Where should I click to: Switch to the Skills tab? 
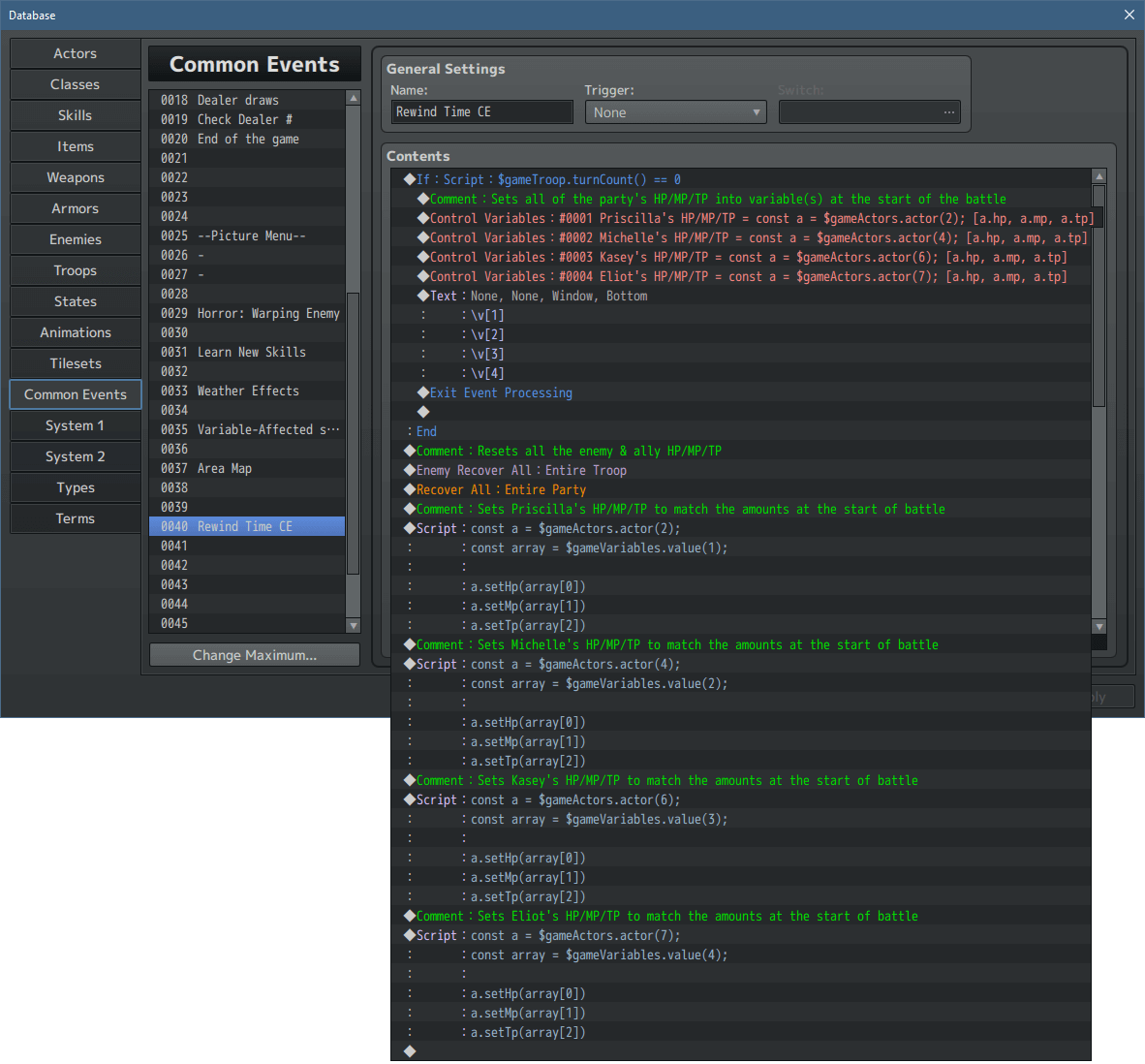(76, 115)
